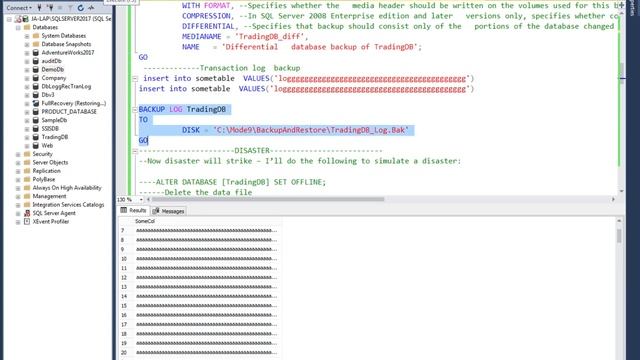
Task: Select result row number 20
Action: point(124,353)
